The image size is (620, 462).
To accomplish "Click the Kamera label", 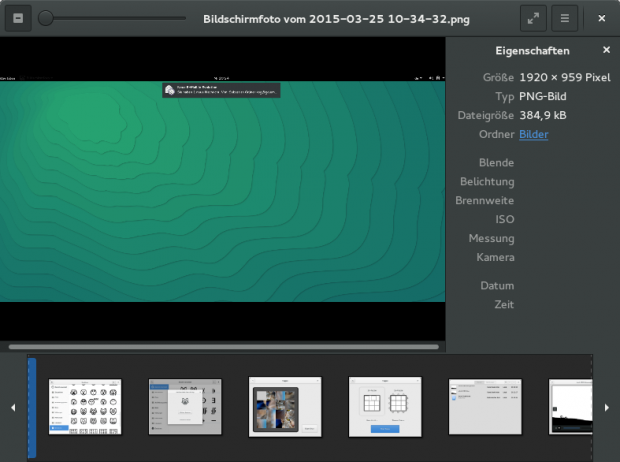I will pos(495,258).
